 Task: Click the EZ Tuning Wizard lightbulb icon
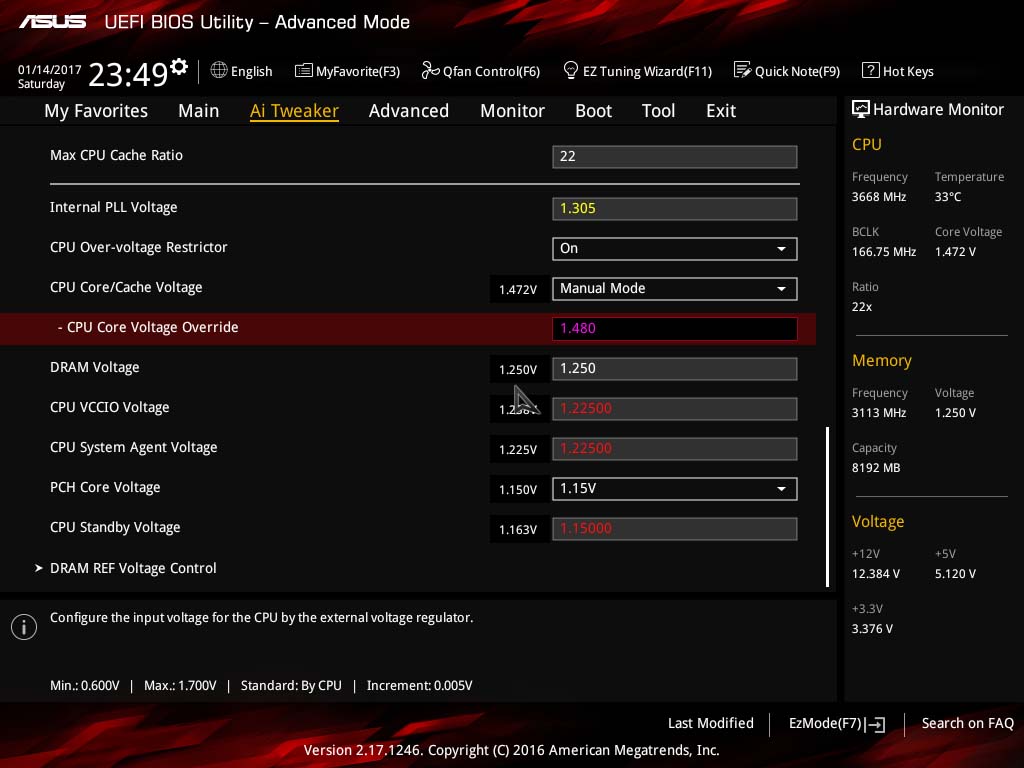pos(570,70)
